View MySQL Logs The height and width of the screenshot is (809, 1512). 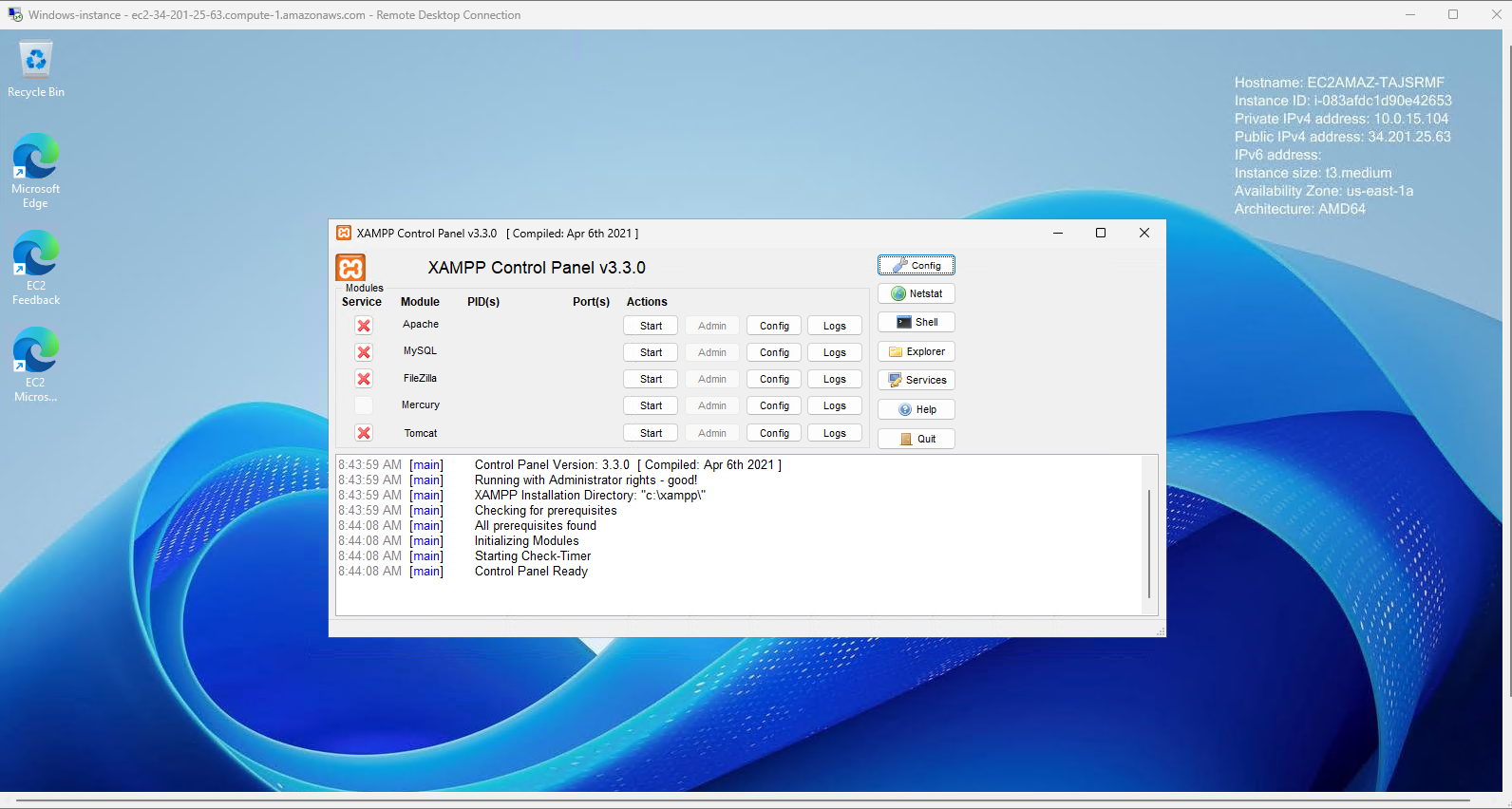835,352
